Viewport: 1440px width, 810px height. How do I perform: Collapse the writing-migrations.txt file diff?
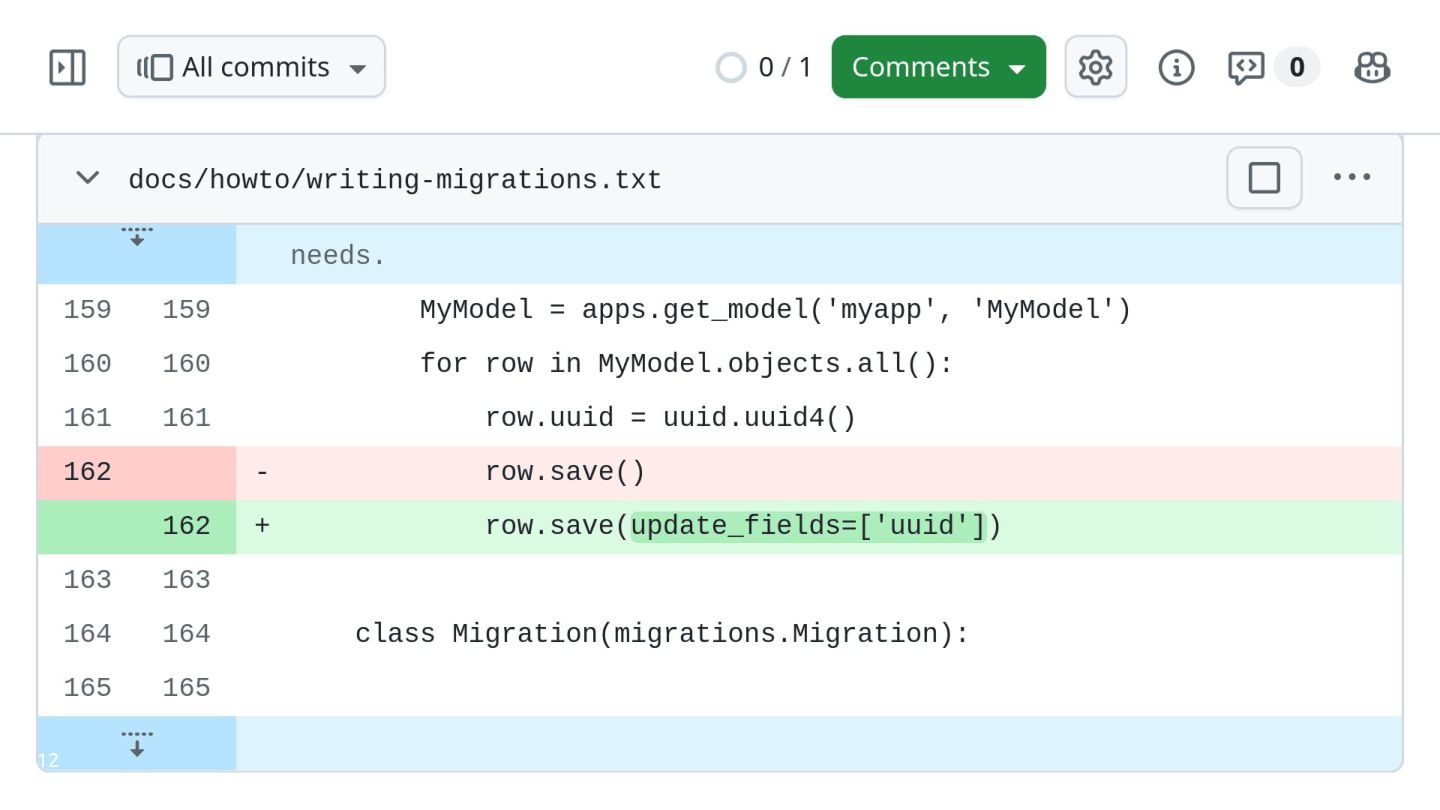88,178
